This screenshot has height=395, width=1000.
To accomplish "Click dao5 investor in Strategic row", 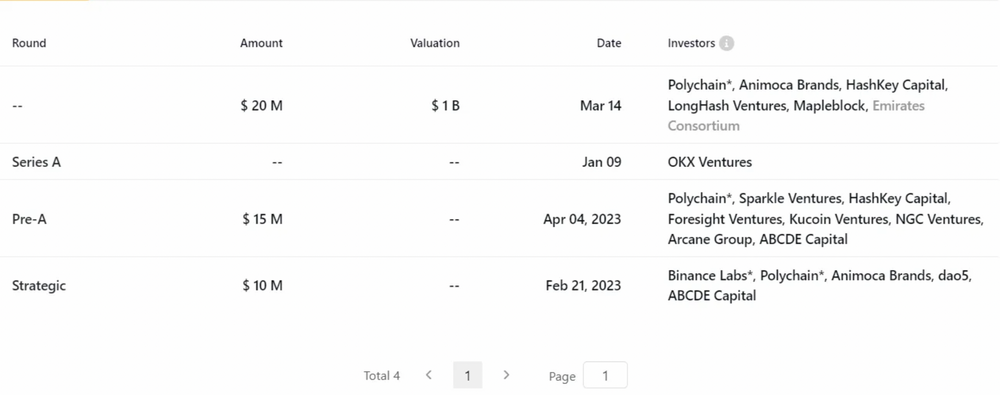I will [x=955, y=276].
